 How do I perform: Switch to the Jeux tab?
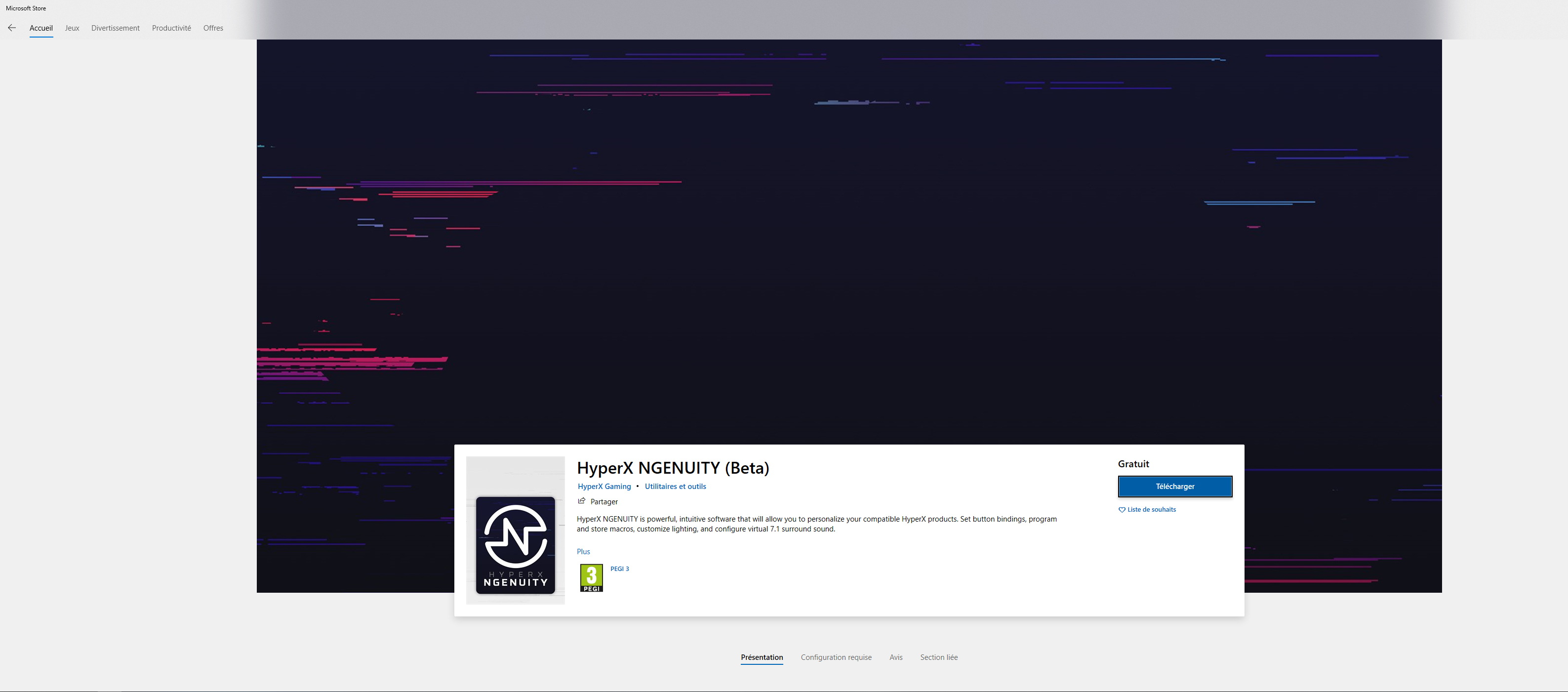click(72, 28)
